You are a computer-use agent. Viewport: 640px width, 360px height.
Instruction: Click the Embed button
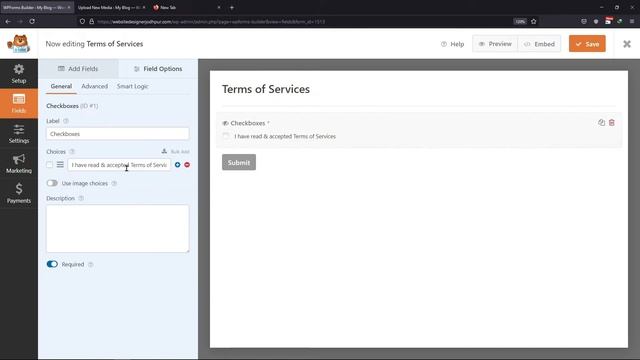[539, 44]
